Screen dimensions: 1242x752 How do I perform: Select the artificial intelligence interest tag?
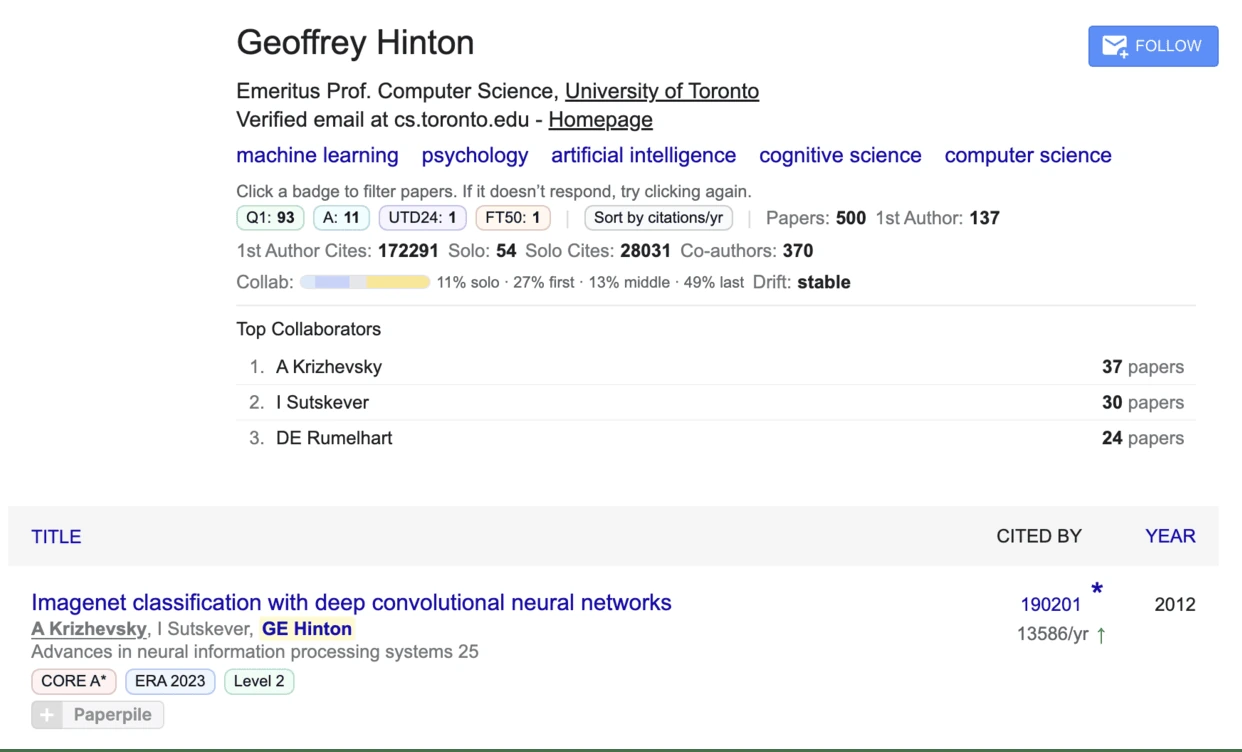pyautogui.click(x=644, y=155)
